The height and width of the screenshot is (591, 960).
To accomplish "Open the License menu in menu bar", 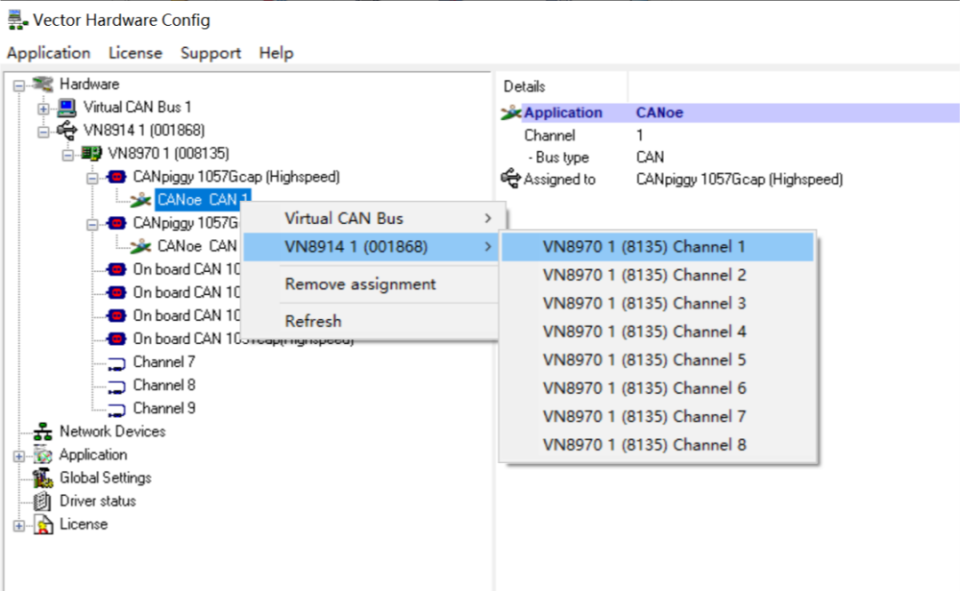I will 135,53.
